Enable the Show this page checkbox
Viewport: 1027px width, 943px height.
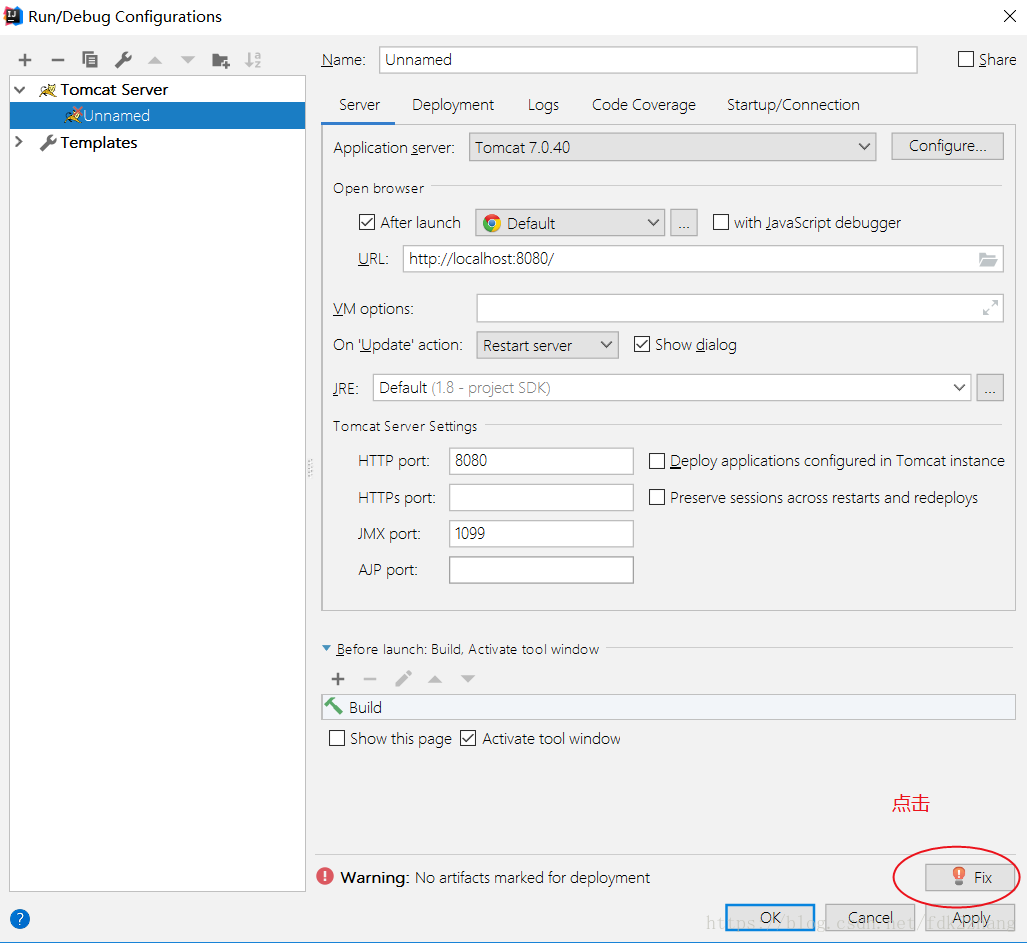pos(337,739)
